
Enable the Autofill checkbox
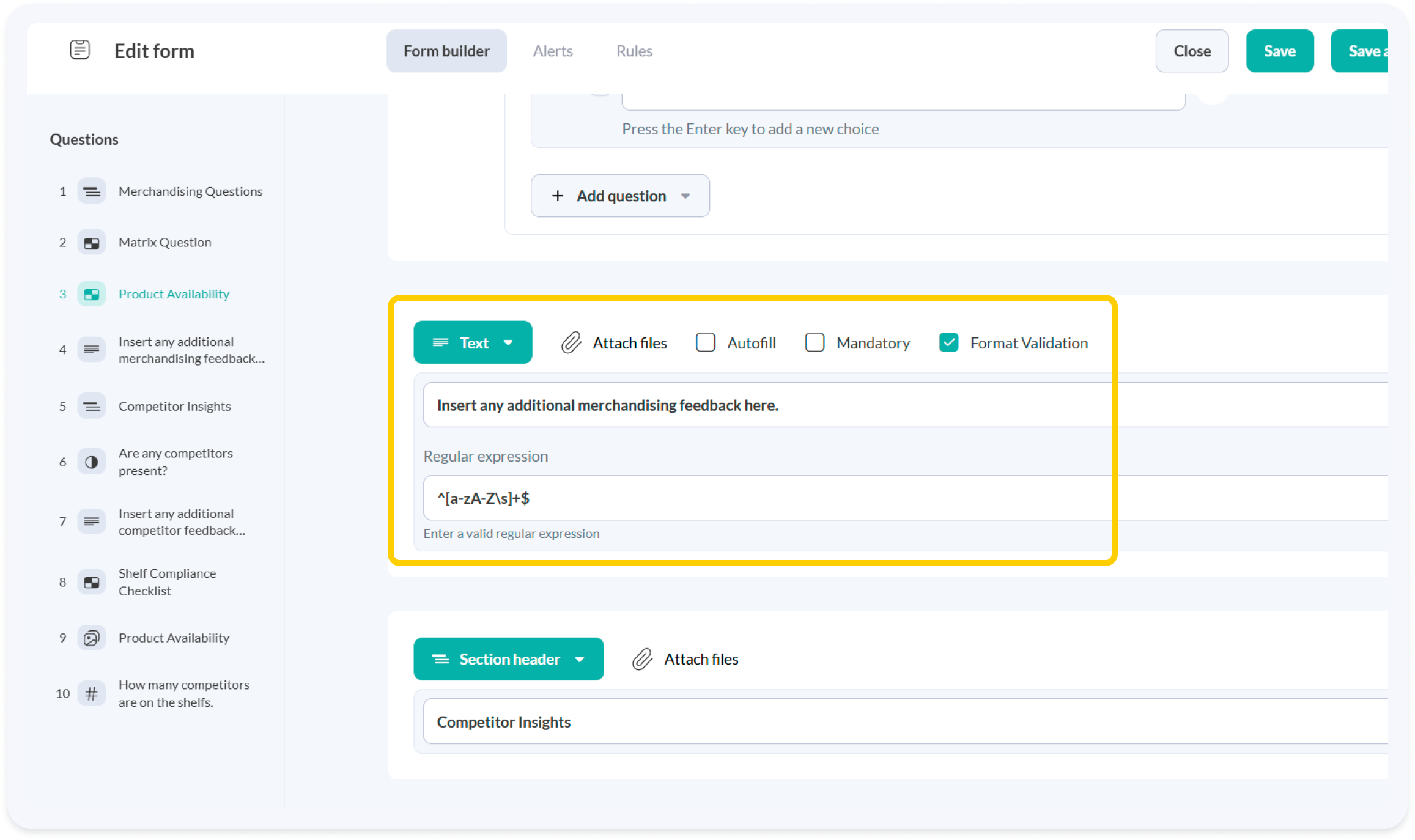(x=706, y=342)
